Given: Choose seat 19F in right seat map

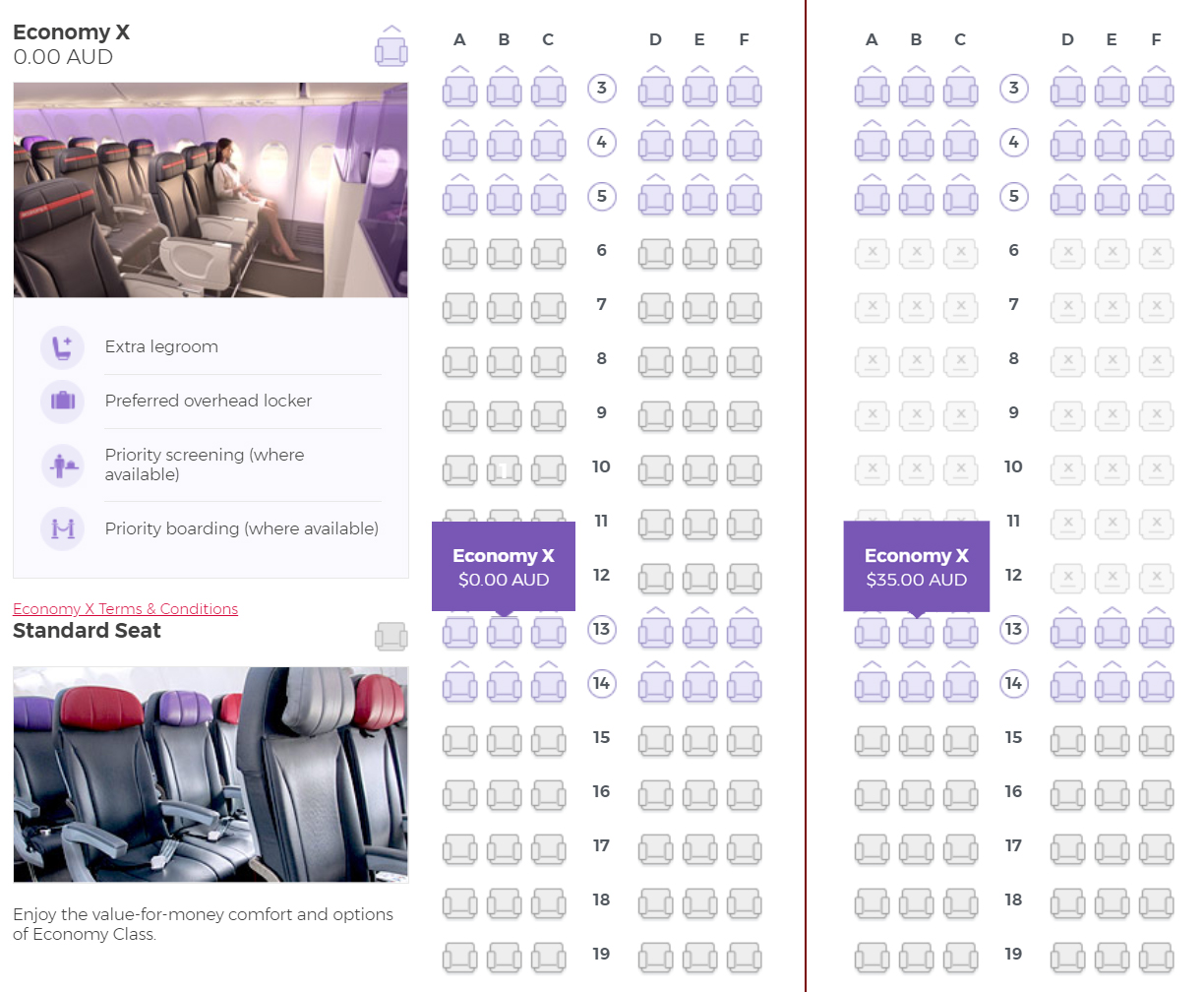Looking at the screenshot, I should point(1156,958).
